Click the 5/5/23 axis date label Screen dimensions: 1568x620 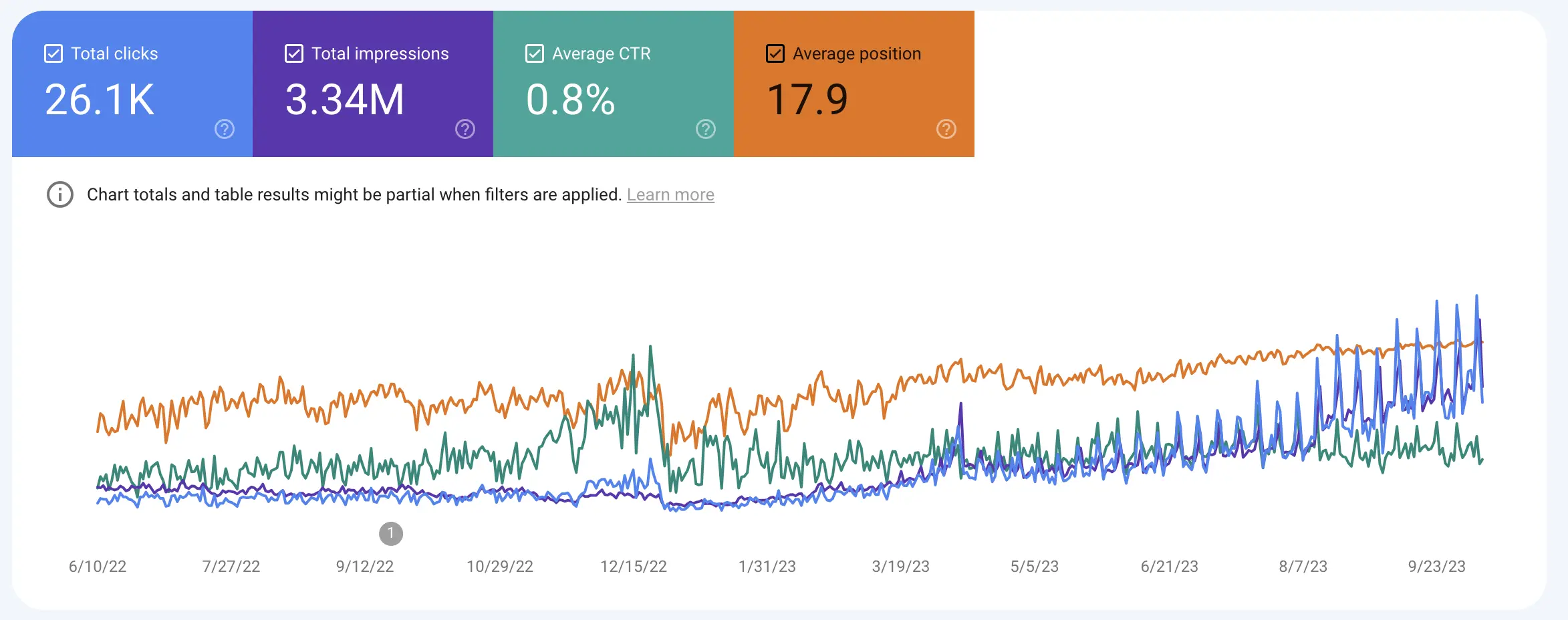coord(1035,567)
